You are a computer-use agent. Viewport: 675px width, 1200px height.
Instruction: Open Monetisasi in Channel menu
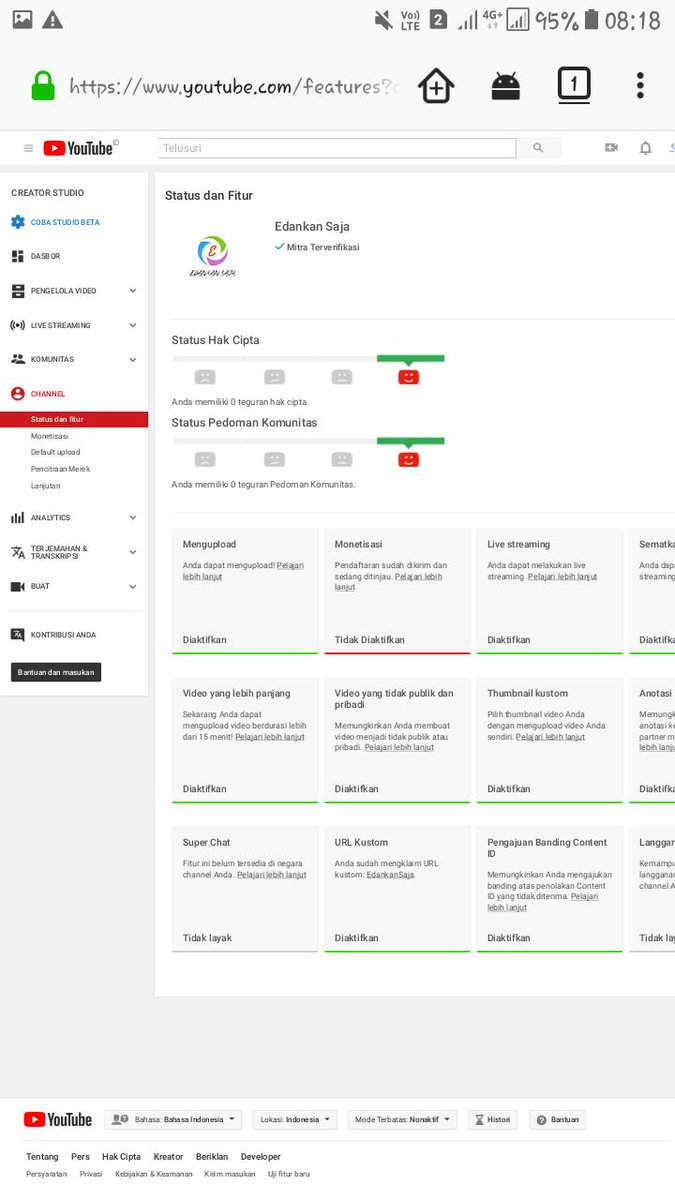click(x=50, y=436)
